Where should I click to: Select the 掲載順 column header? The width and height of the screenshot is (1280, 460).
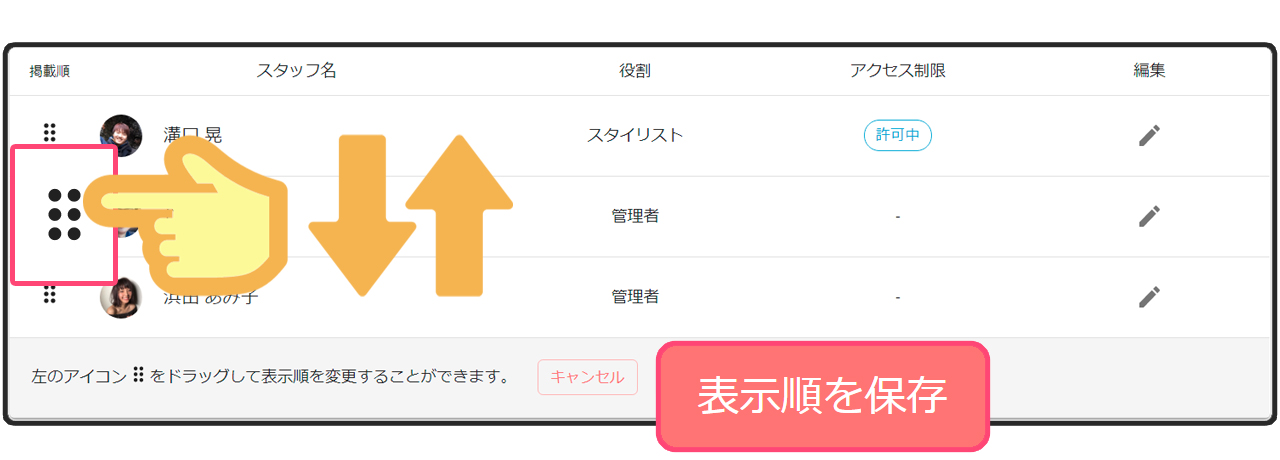pos(50,71)
